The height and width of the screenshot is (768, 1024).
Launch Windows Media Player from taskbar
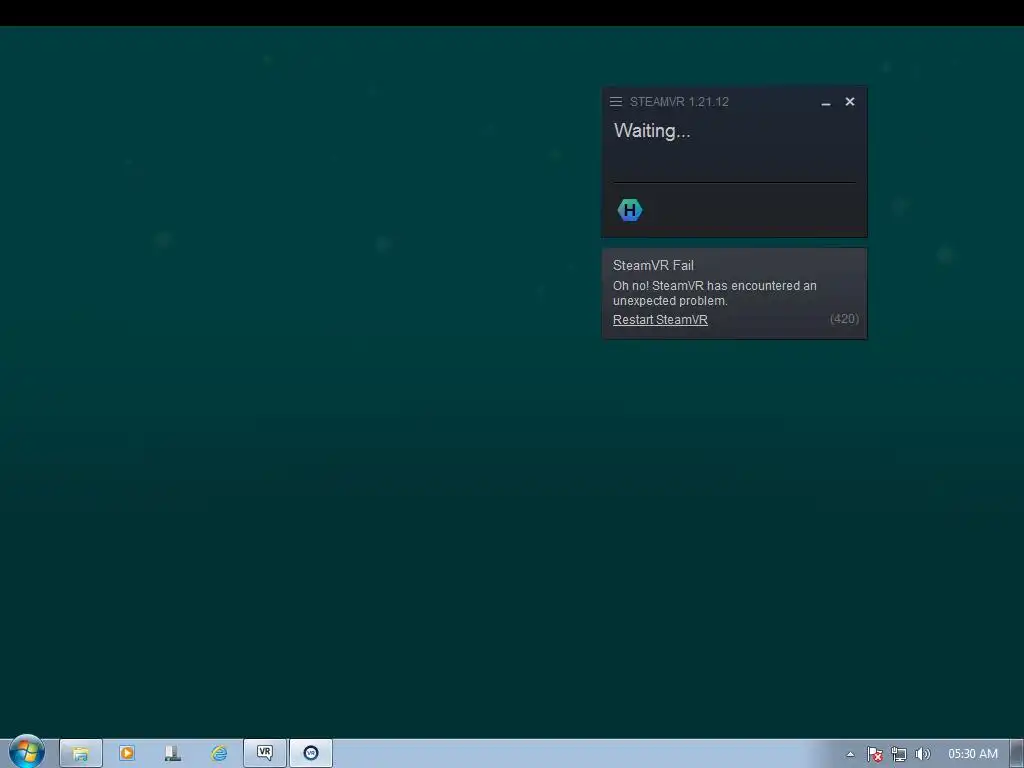tap(127, 753)
